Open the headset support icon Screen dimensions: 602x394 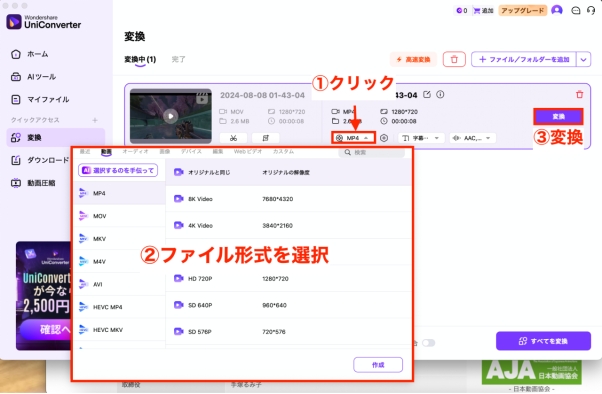[x=591, y=10]
